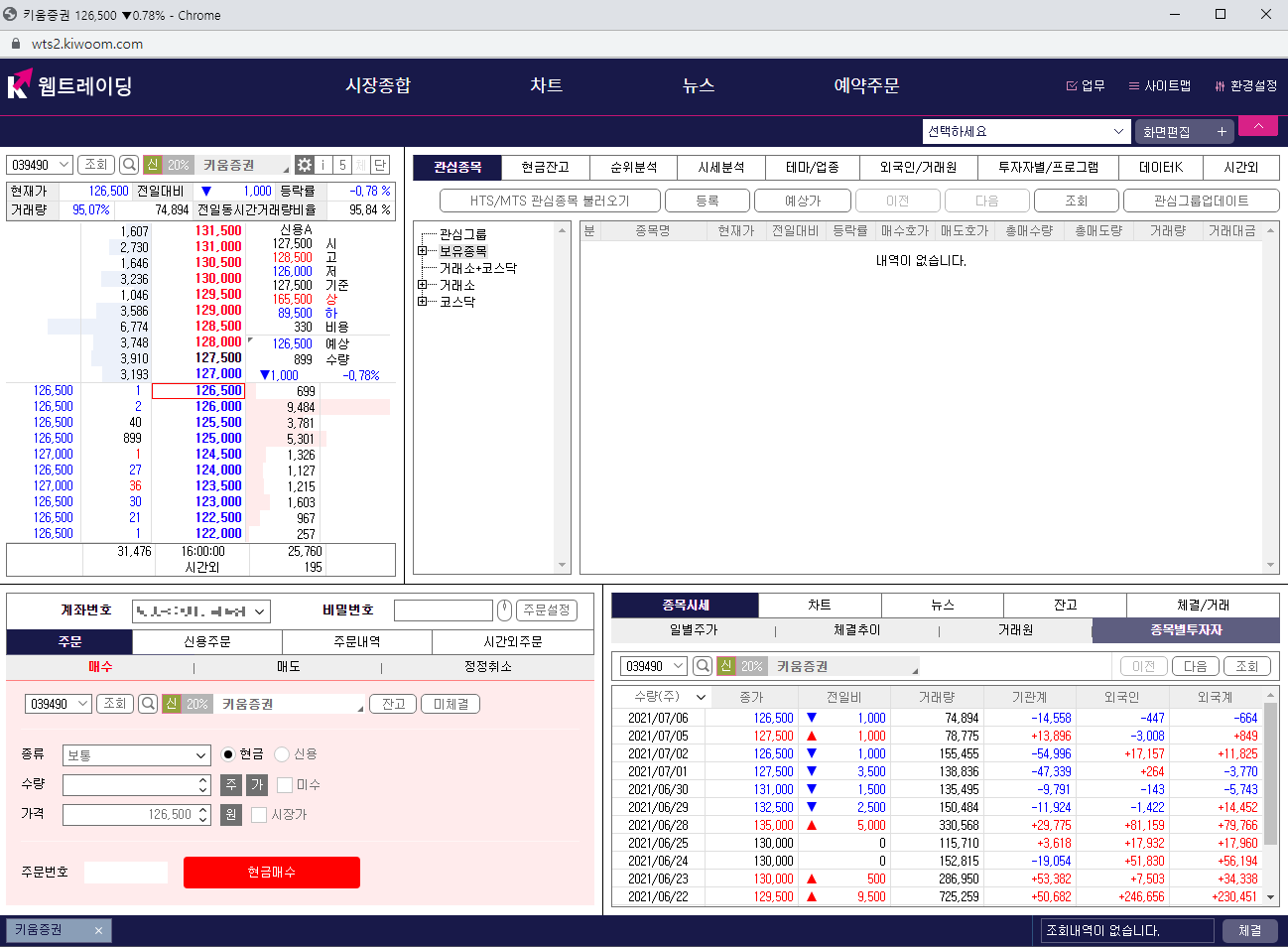Click the '원' price unit button
The width and height of the screenshot is (1288, 947).
point(230,814)
